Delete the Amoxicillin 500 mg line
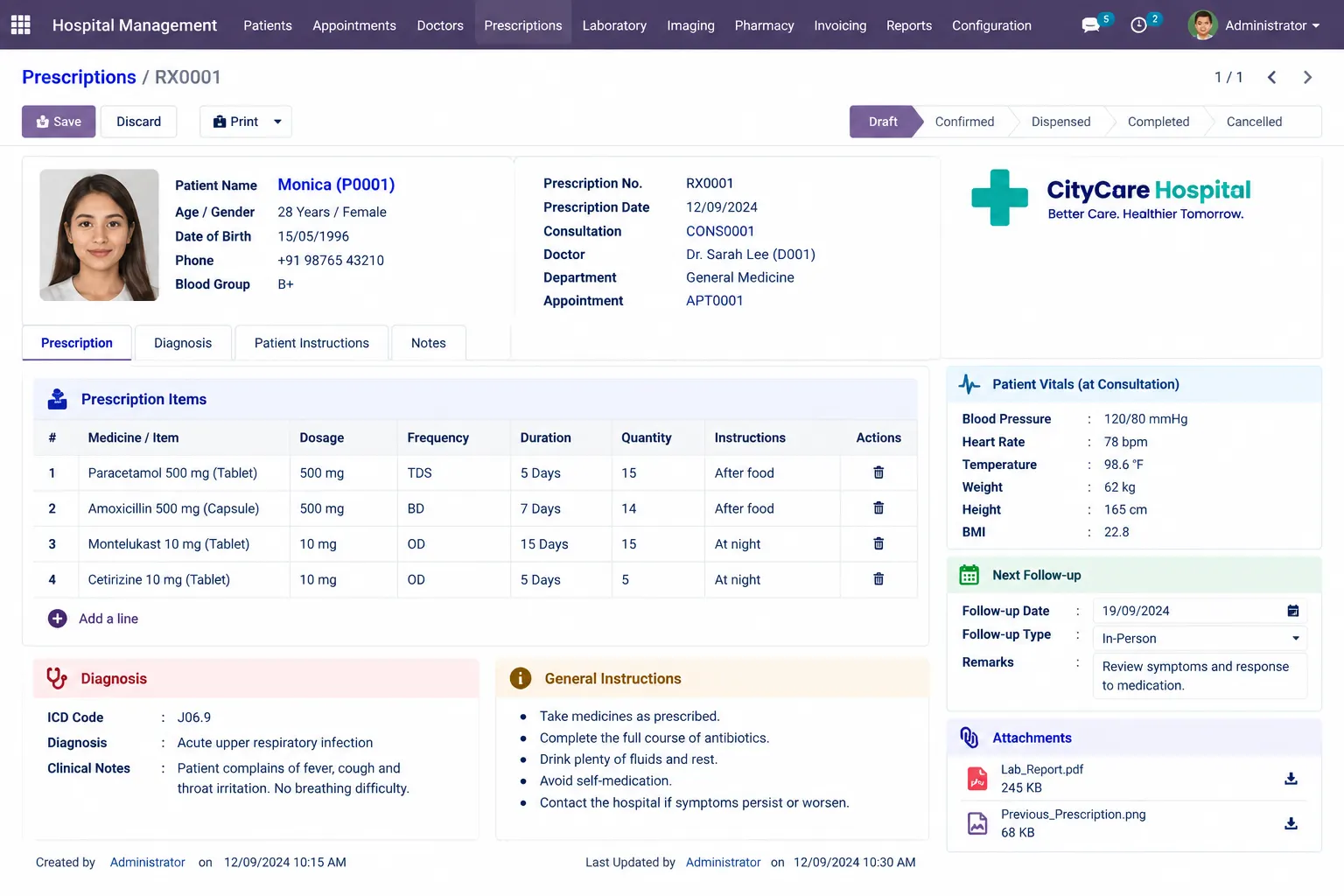Viewport: 1344px width, 896px height. click(x=878, y=508)
